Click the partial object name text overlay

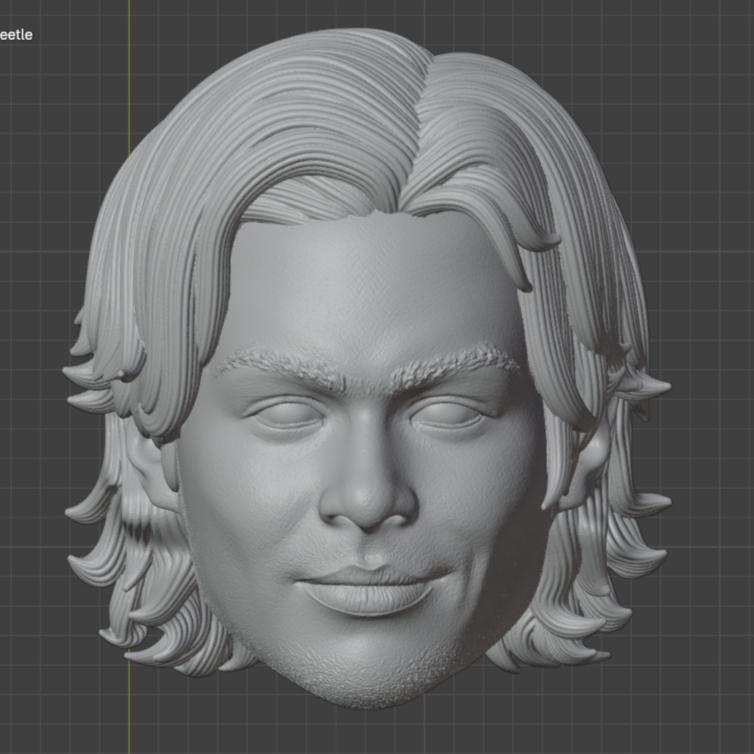coord(16,35)
